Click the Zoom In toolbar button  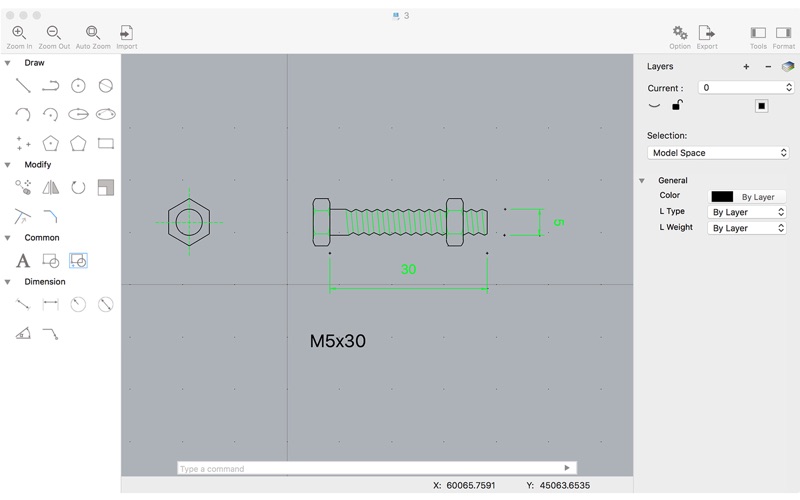click(19, 37)
